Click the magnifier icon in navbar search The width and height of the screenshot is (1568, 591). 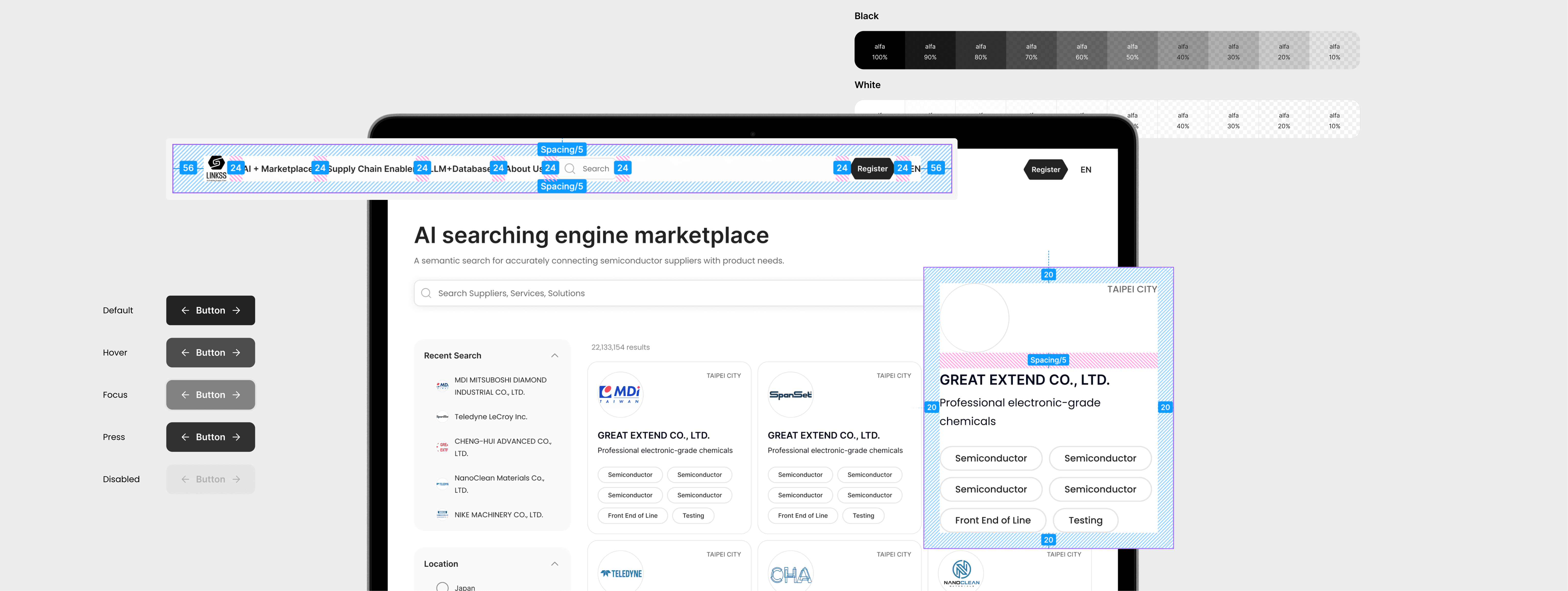click(570, 168)
